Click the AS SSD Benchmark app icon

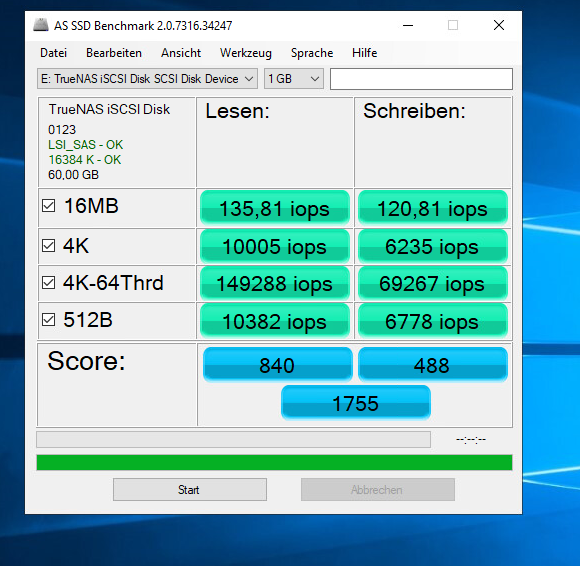[41, 25]
